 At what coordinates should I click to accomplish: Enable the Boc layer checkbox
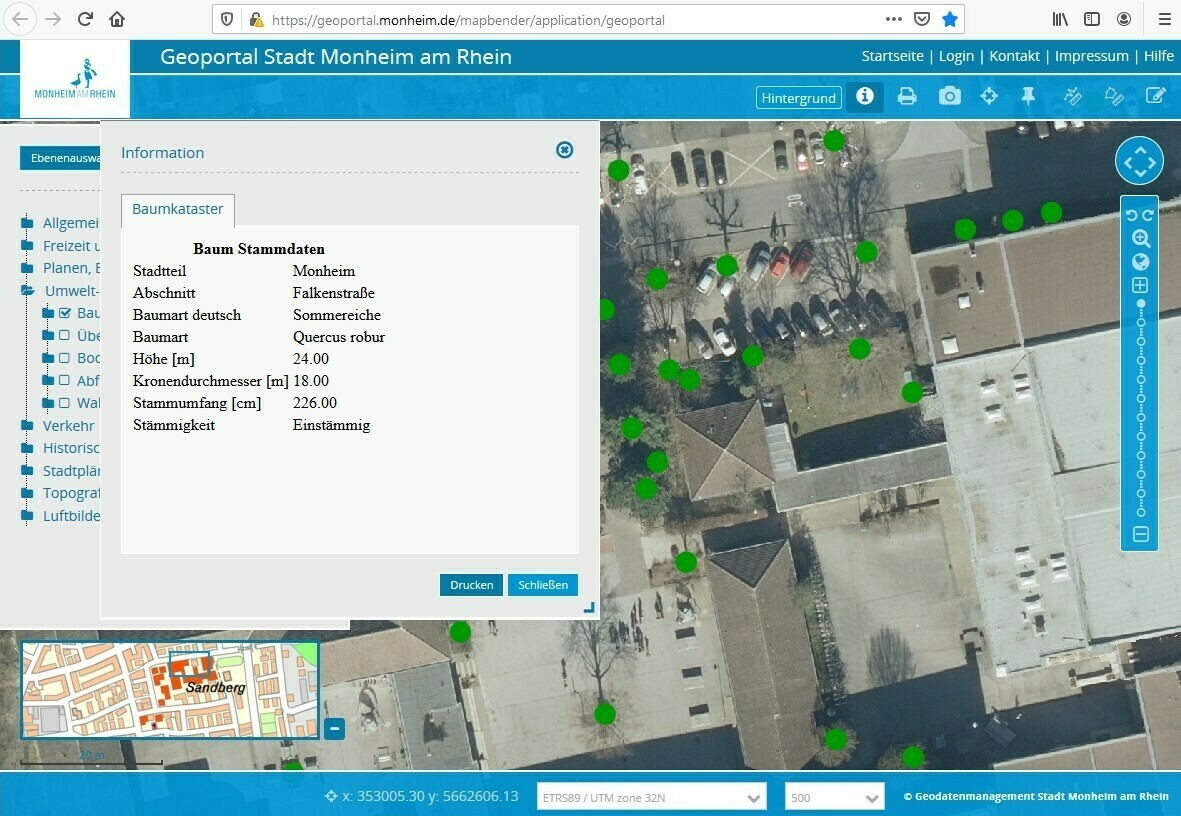[64, 358]
